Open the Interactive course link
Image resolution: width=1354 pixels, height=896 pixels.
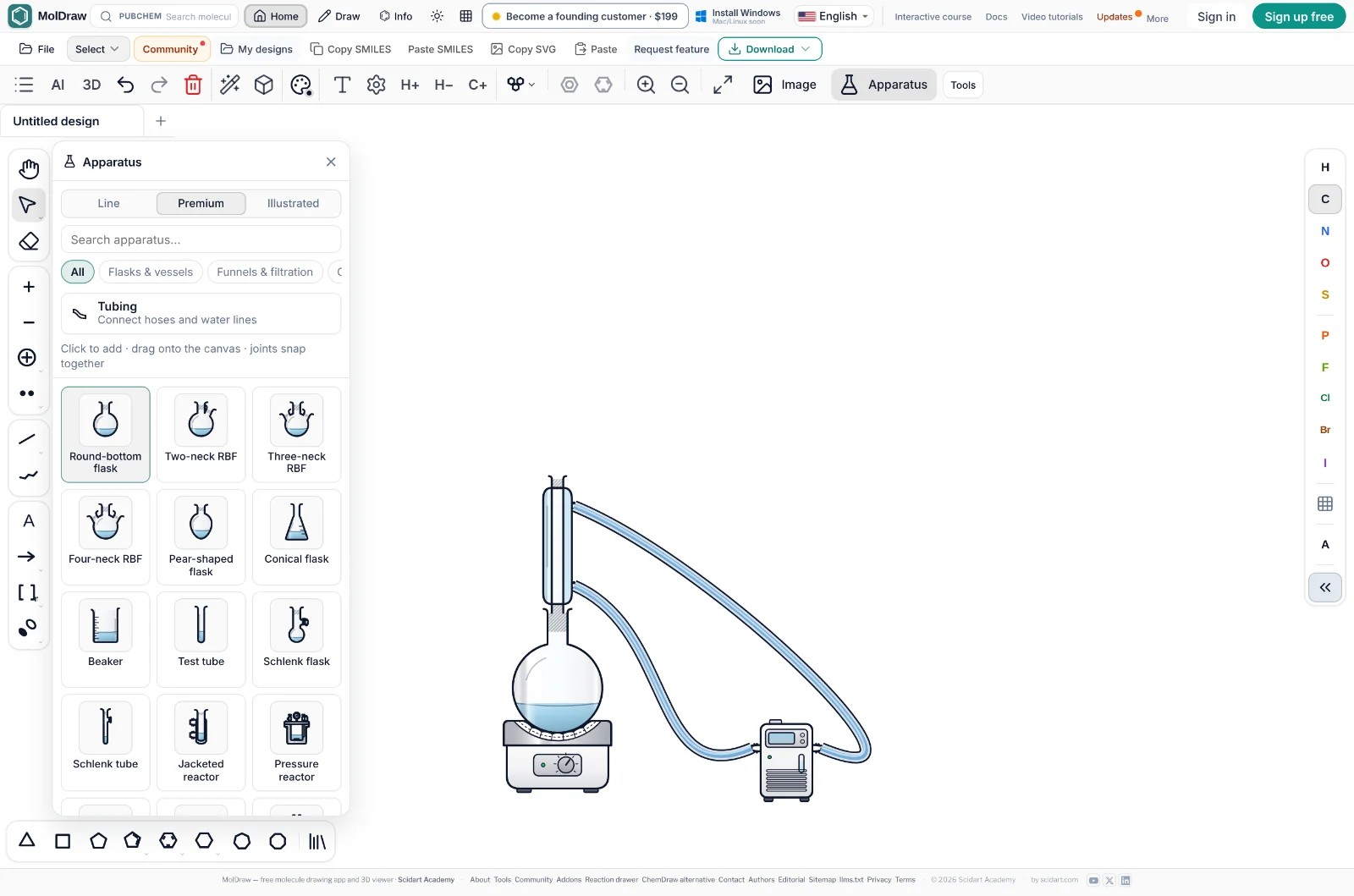coord(933,17)
